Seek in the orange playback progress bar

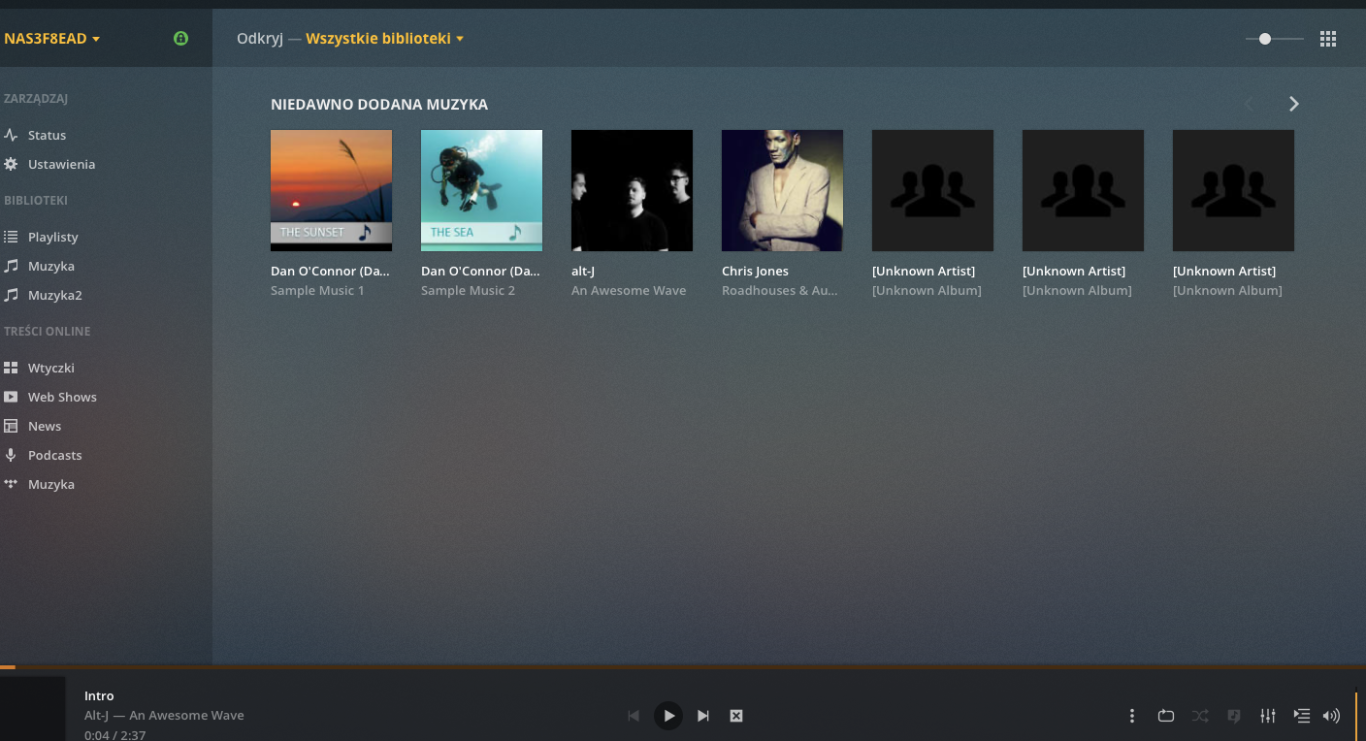click(x=683, y=666)
